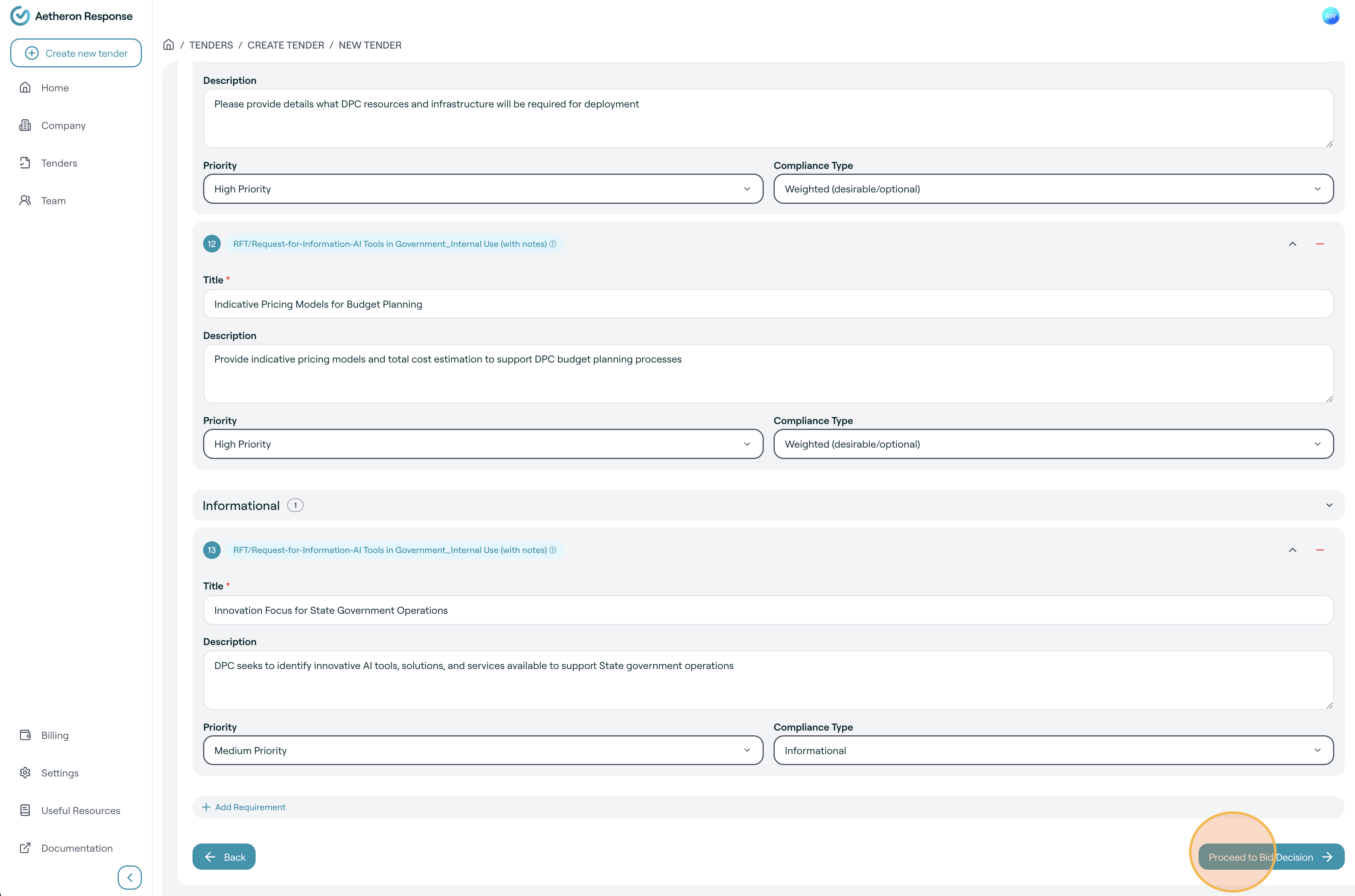Screen dimensions: 1355x896
Task: Click the Indicative Pricing Models title field
Action: pyautogui.click(x=768, y=304)
